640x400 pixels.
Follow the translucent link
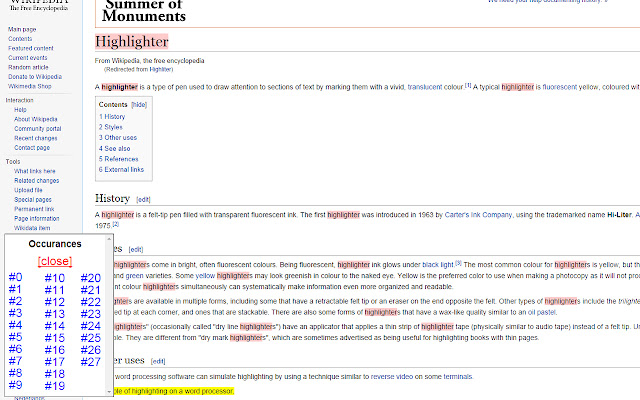pos(424,87)
